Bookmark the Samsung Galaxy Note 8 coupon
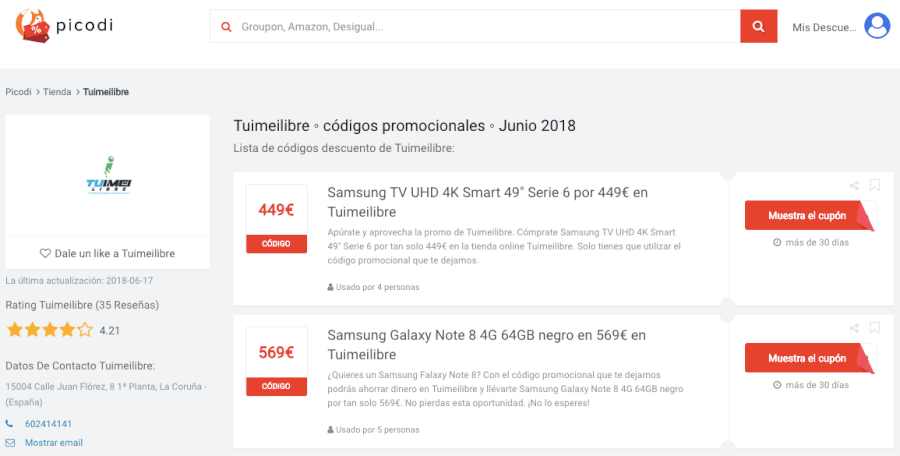This screenshot has width=900, height=456. point(874,329)
